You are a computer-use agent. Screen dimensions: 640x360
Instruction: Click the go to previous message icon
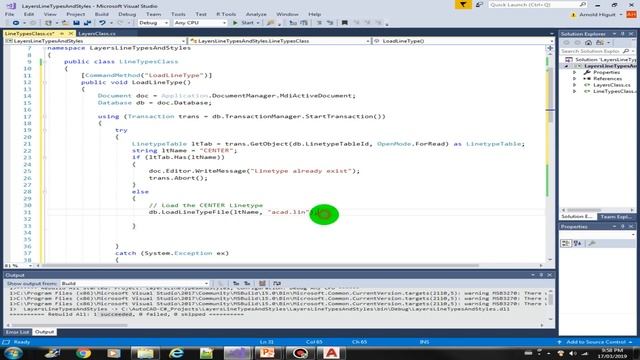pyautogui.click(x=236, y=283)
